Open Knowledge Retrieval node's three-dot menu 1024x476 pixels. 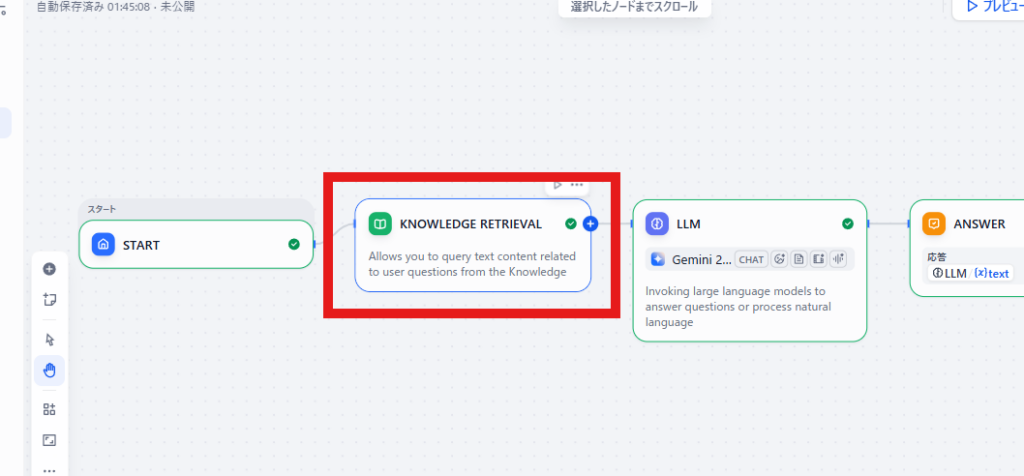(577, 185)
